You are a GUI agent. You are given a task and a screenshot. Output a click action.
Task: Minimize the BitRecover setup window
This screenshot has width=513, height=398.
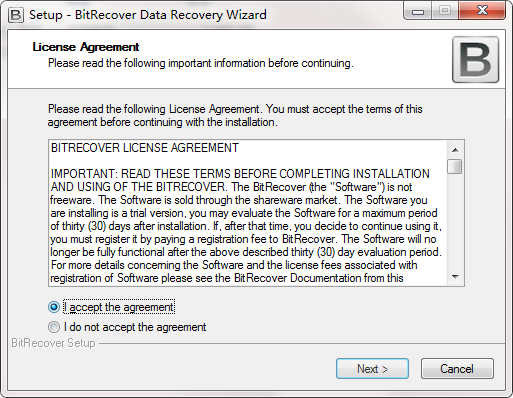tap(418, 11)
